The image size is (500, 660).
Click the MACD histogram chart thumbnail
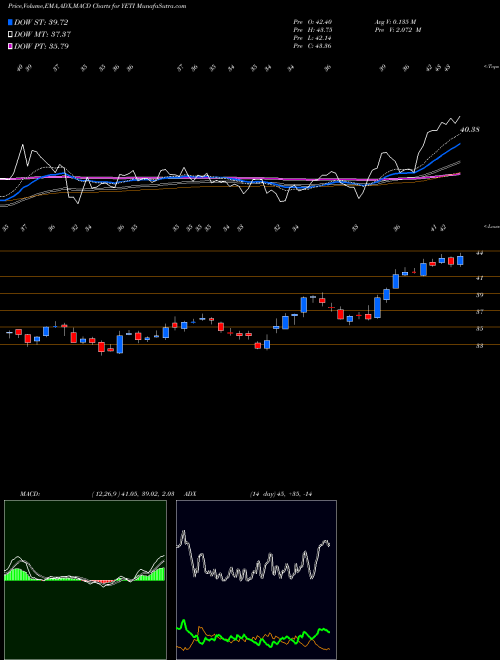[85, 580]
